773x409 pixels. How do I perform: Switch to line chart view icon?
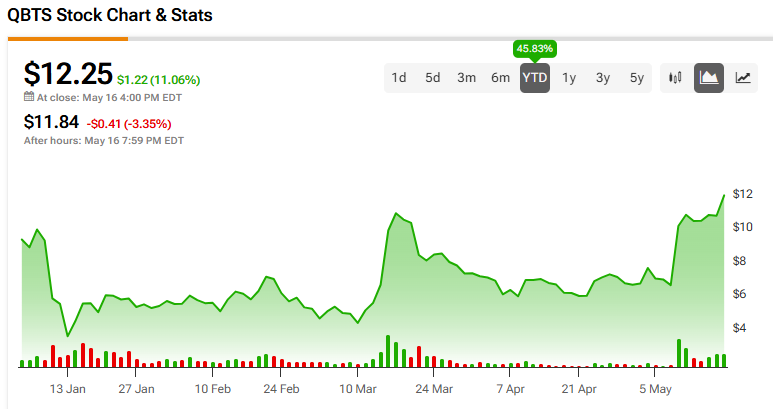[x=743, y=78]
